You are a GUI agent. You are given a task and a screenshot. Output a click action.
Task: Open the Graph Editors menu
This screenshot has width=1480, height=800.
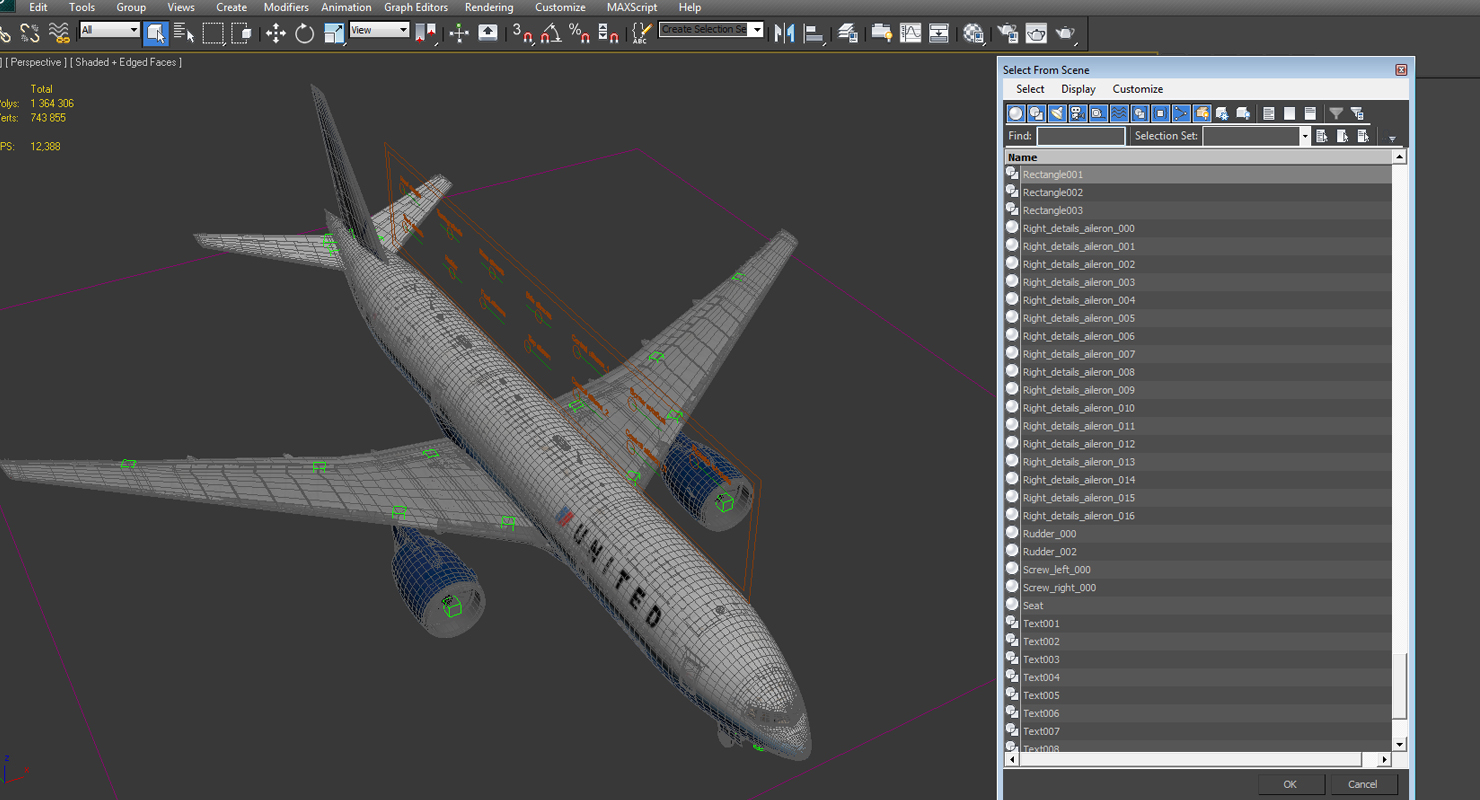(416, 7)
